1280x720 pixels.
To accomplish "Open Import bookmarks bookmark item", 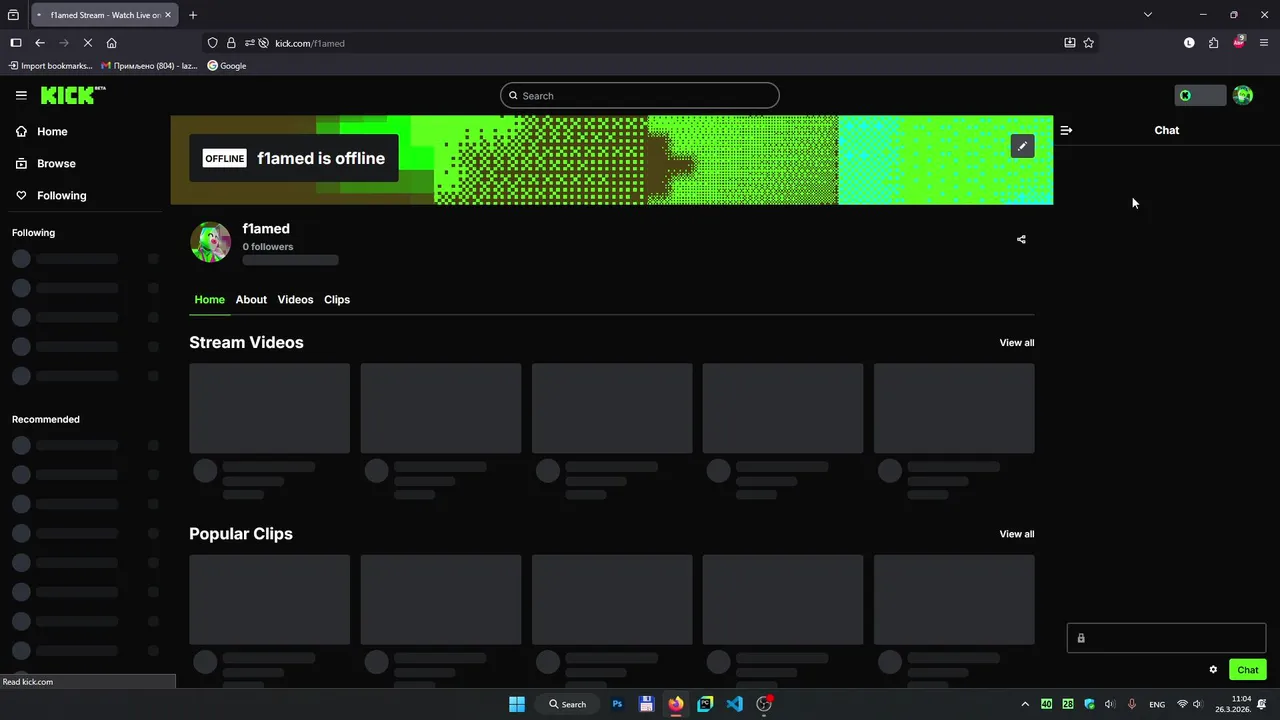I will (50, 66).
